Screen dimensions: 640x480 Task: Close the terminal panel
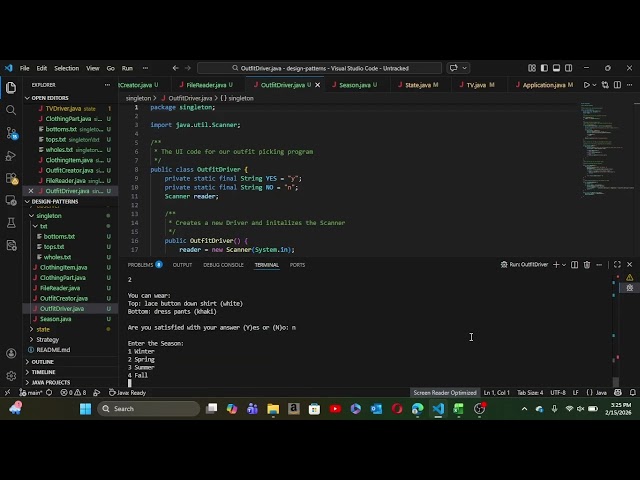click(629, 265)
